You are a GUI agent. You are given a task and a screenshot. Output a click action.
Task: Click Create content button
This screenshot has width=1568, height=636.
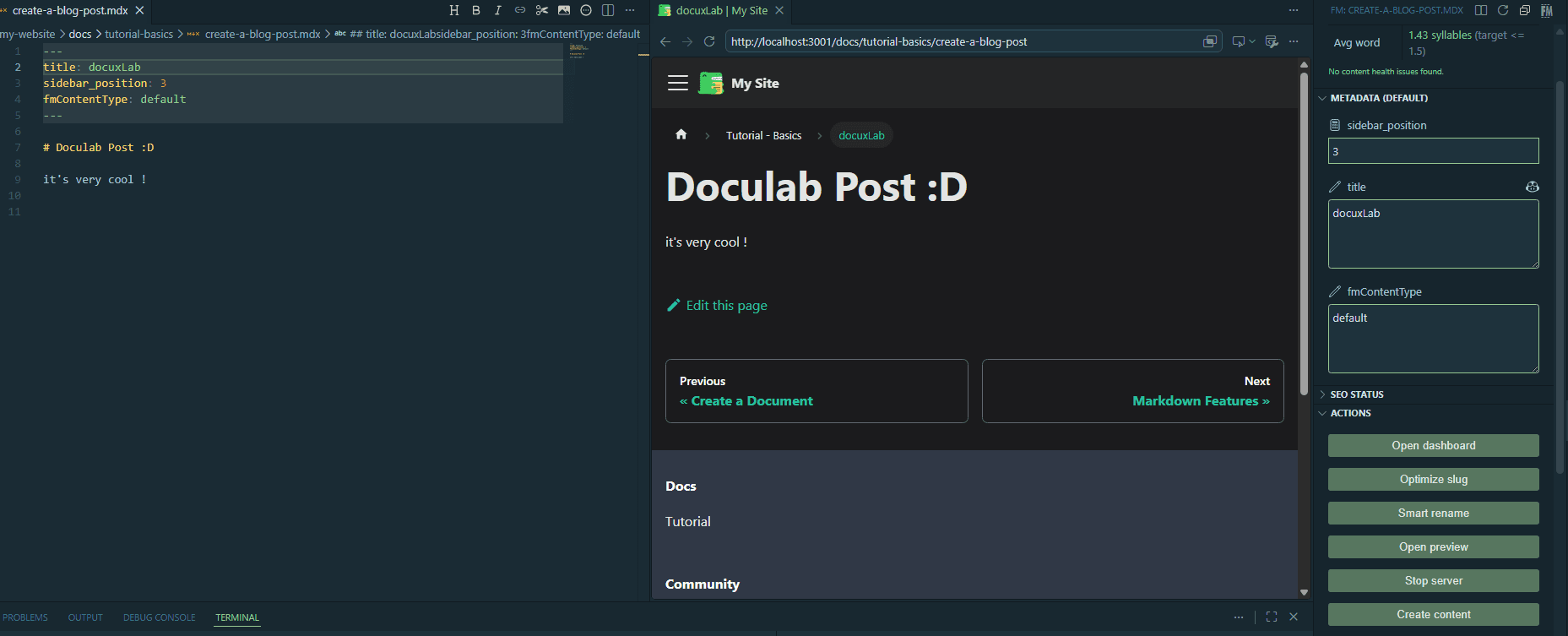point(1434,614)
